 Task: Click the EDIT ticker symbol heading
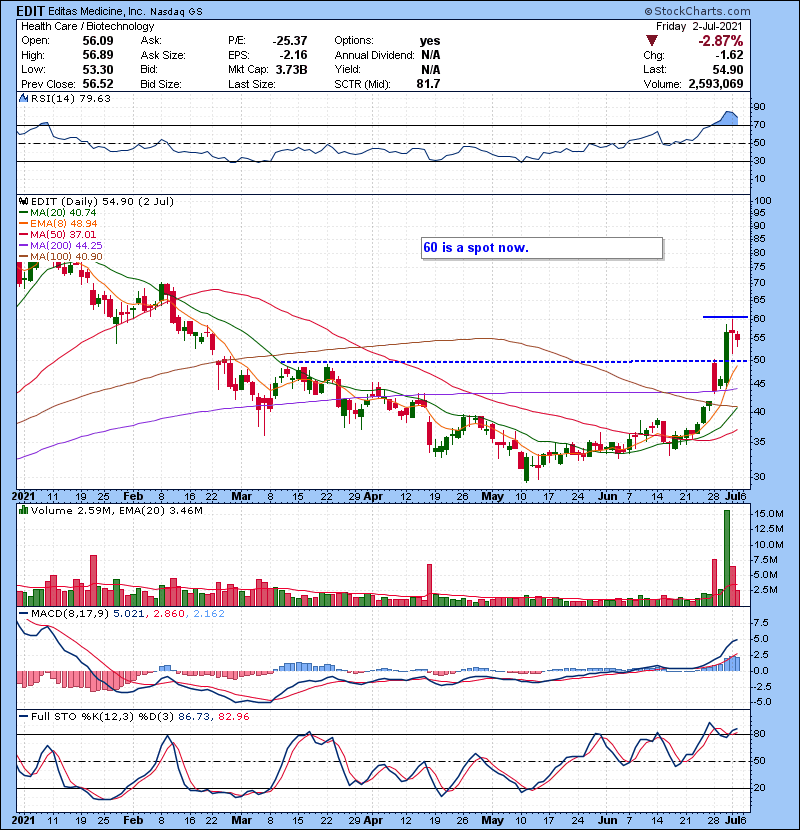tap(31, 11)
